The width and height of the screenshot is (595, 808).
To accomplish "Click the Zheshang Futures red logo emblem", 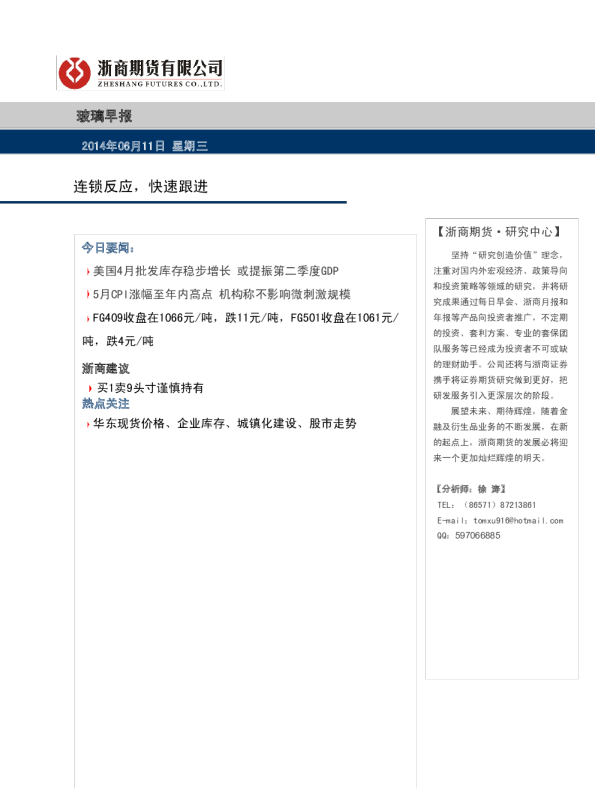I will pyautogui.click(x=75, y=73).
